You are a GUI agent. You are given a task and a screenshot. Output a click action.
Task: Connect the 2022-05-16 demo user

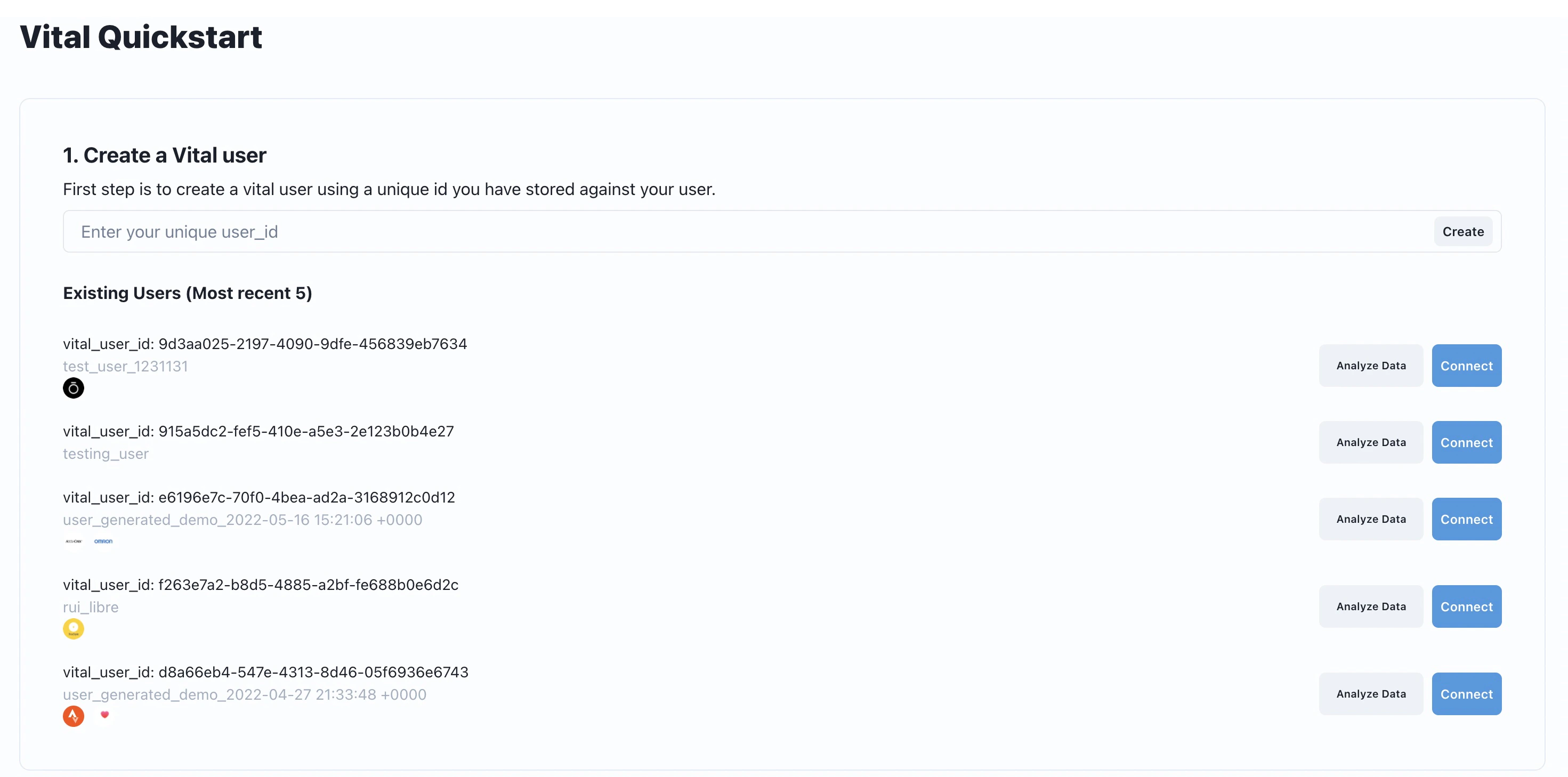coord(1466,519)
